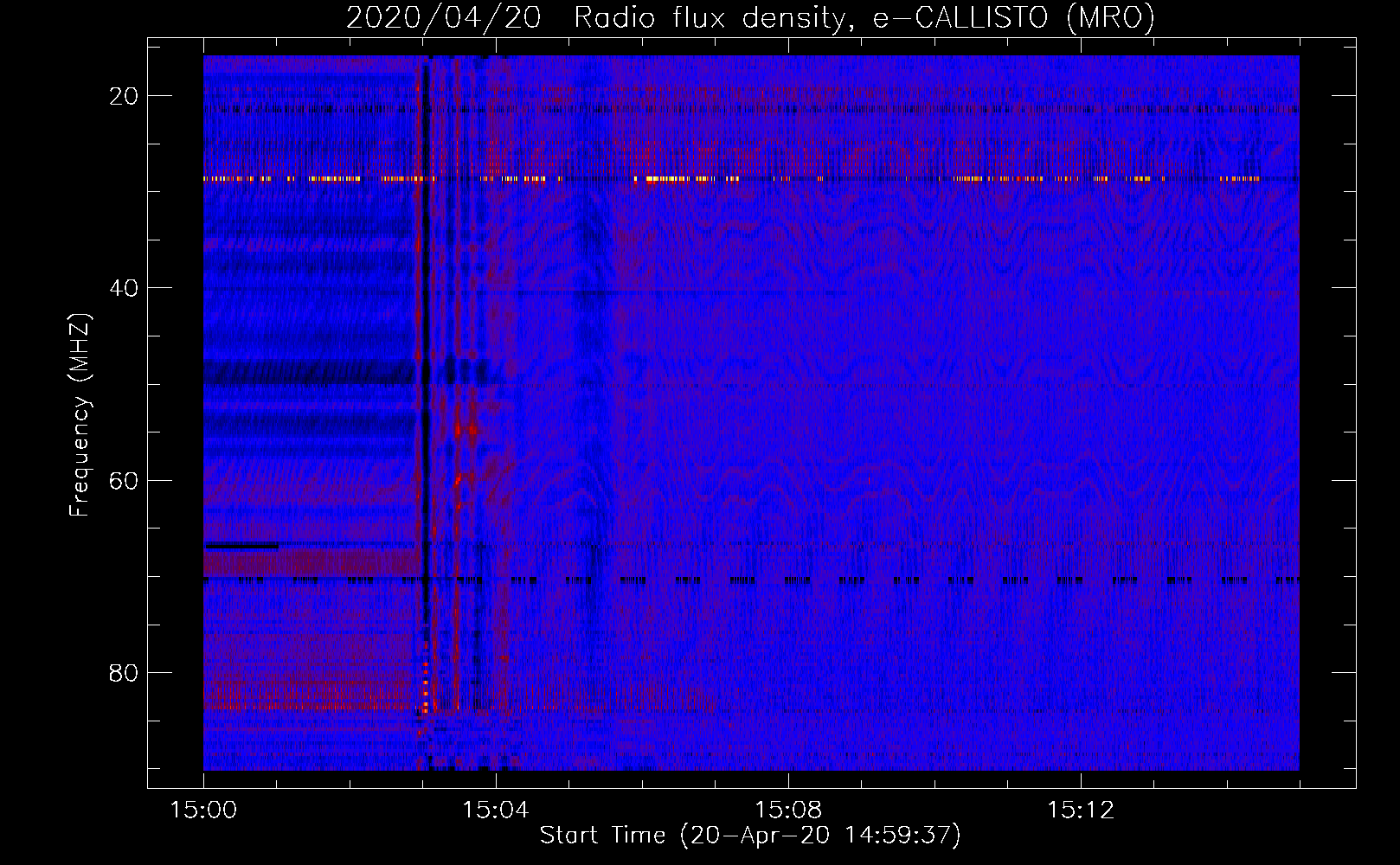
Task: Click the 'Frequency (MHZ)' axis label
Action: [80, 414]
